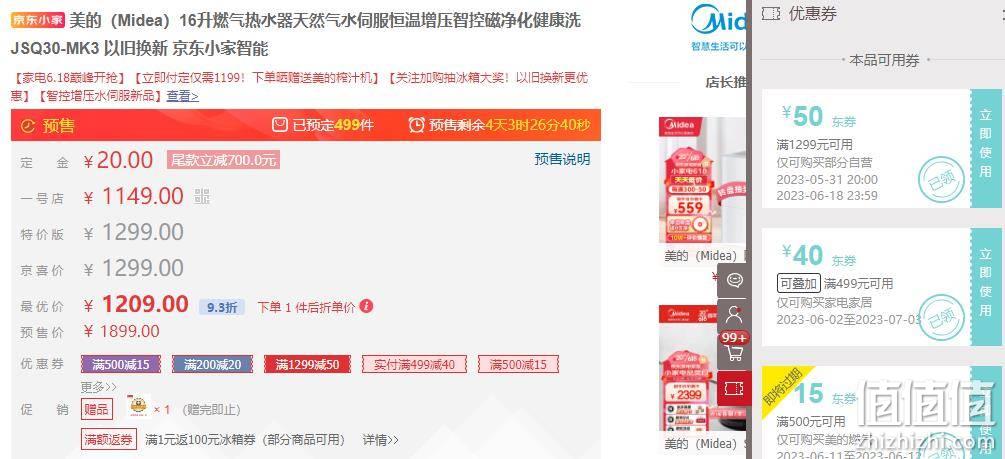Select the red coupon ticket sidebar icon
Image resolution: width=1005 pixels, height=459 pixels.
735,388
